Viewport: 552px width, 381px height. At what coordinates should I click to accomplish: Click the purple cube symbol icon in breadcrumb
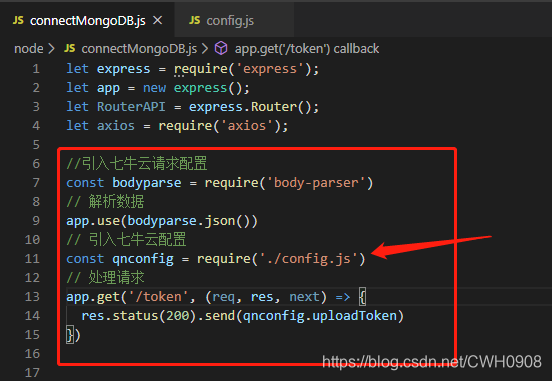[x=221, y=48]
